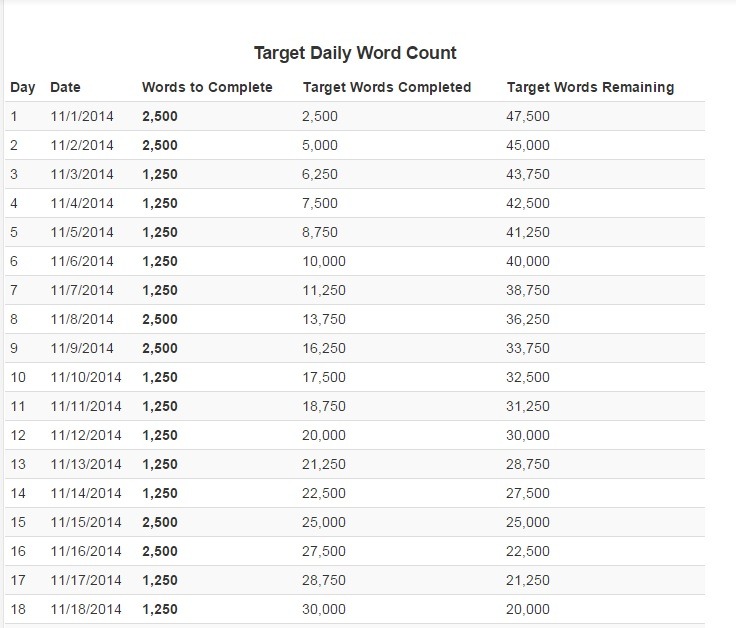Click the date 11/15/2014
736x628 pixels.
click(86, 522)
